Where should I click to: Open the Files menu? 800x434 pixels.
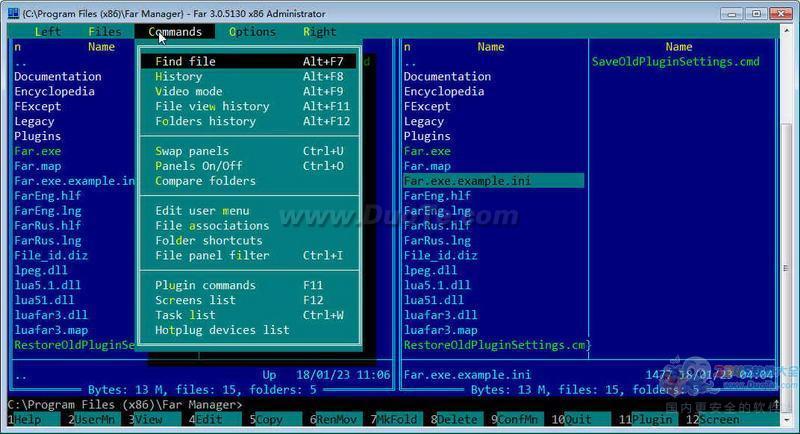105,32
